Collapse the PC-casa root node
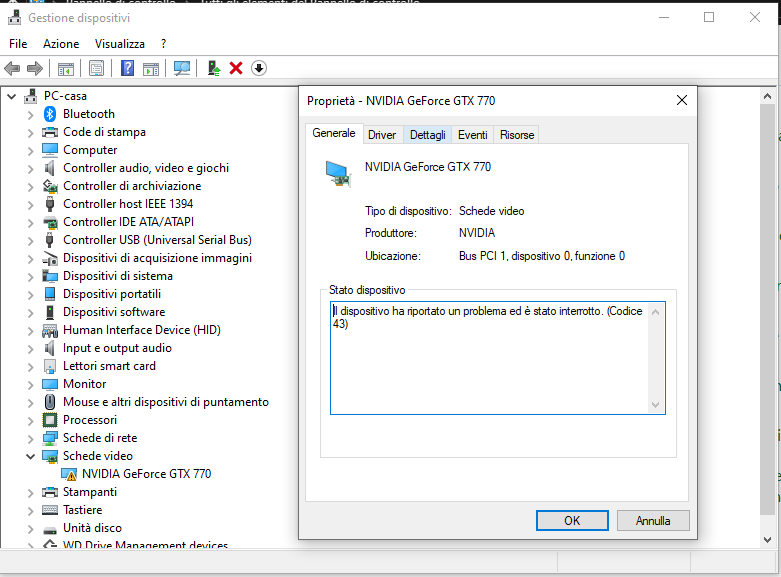 (11, 96)
